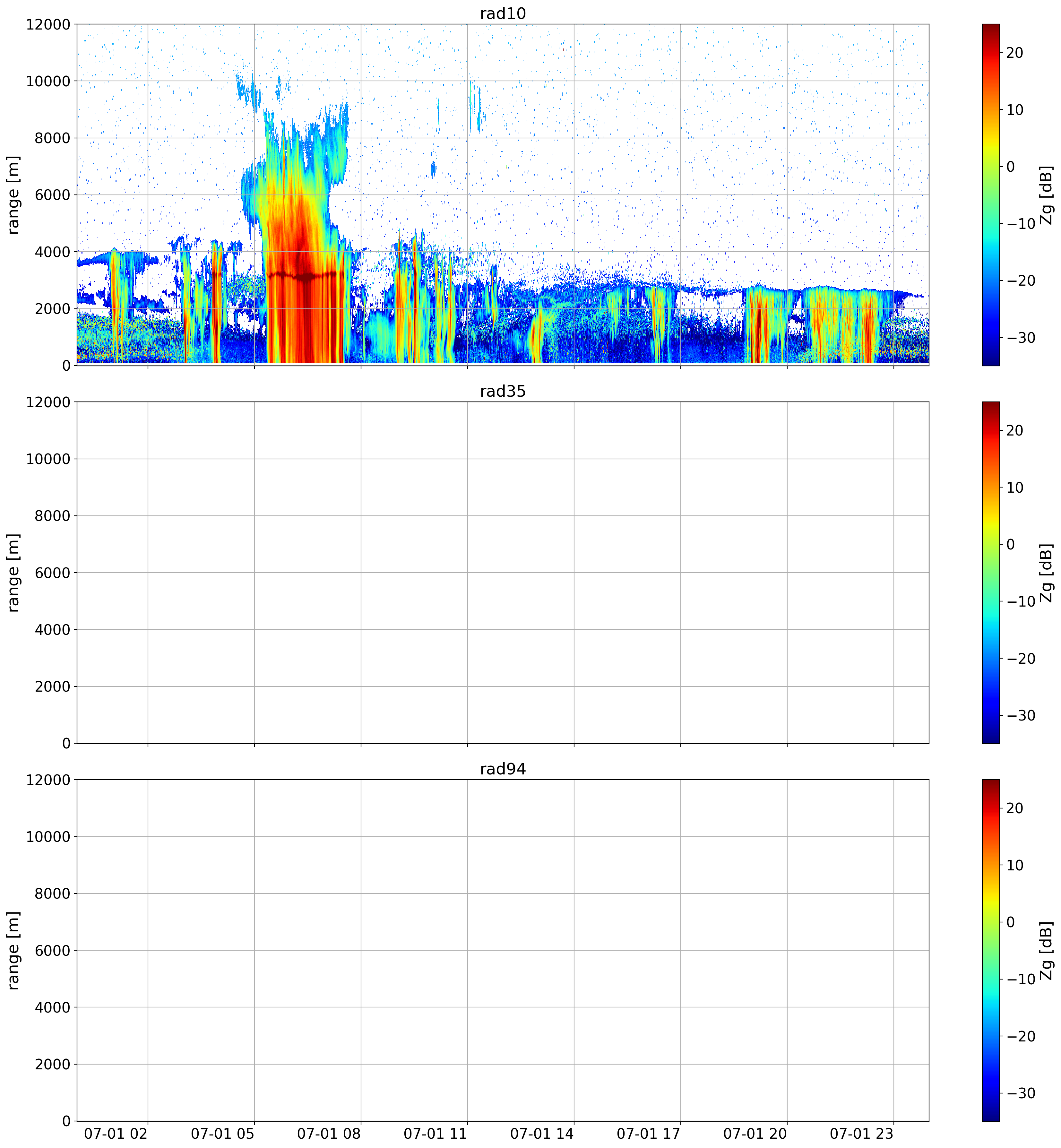Select the "07-01 05" time axis label
The height and width of the screenshot is (1148, 1061).
(x=223, y=1134)
